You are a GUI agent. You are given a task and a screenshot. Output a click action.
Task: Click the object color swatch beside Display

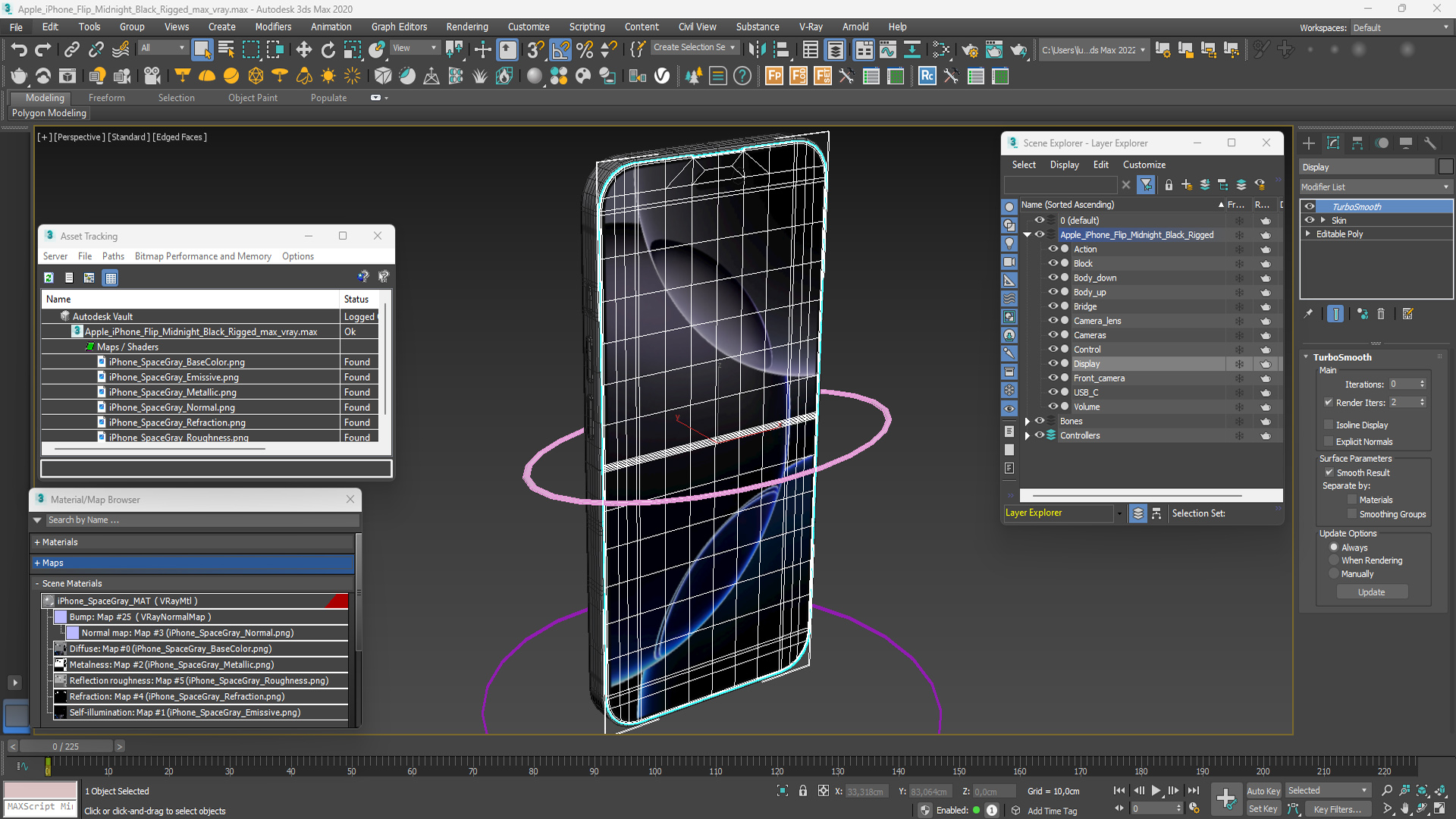click(x=1446, y=167)
